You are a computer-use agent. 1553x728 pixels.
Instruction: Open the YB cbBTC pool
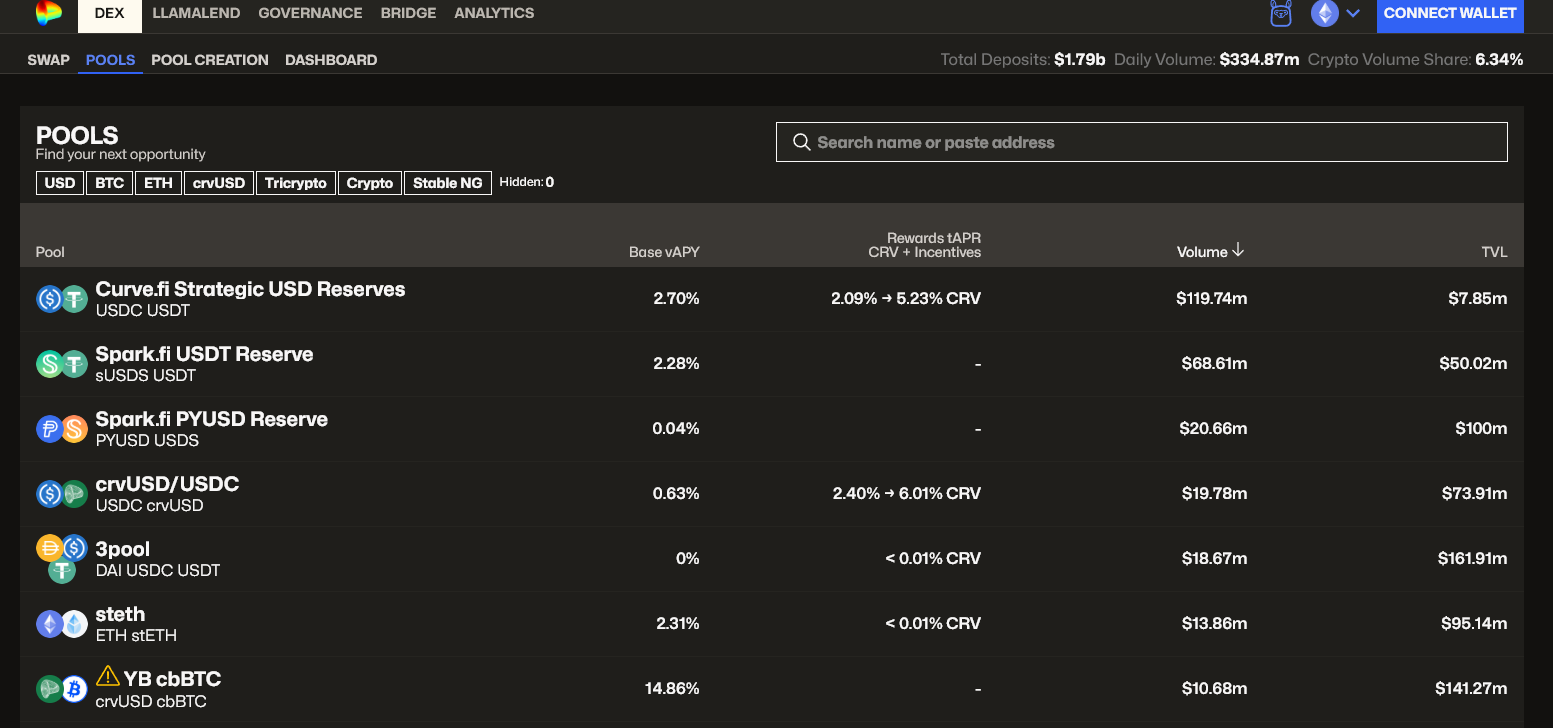pos(771,689)
